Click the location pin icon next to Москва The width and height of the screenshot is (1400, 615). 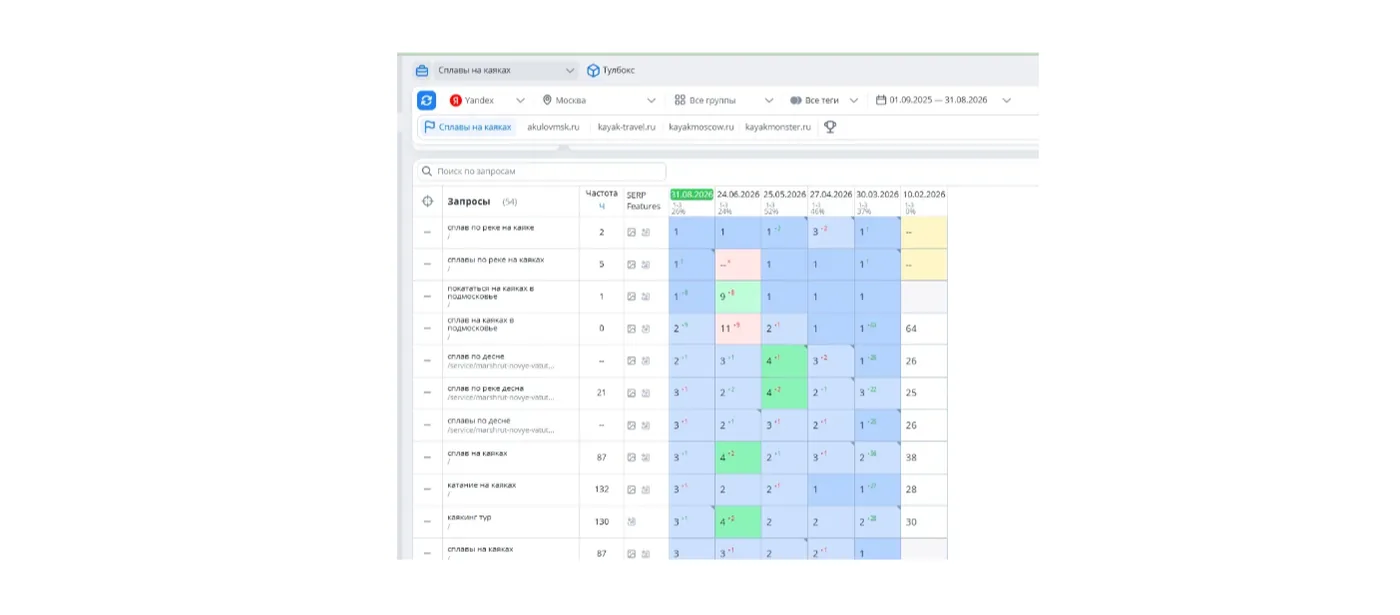[x=547, y=100]
